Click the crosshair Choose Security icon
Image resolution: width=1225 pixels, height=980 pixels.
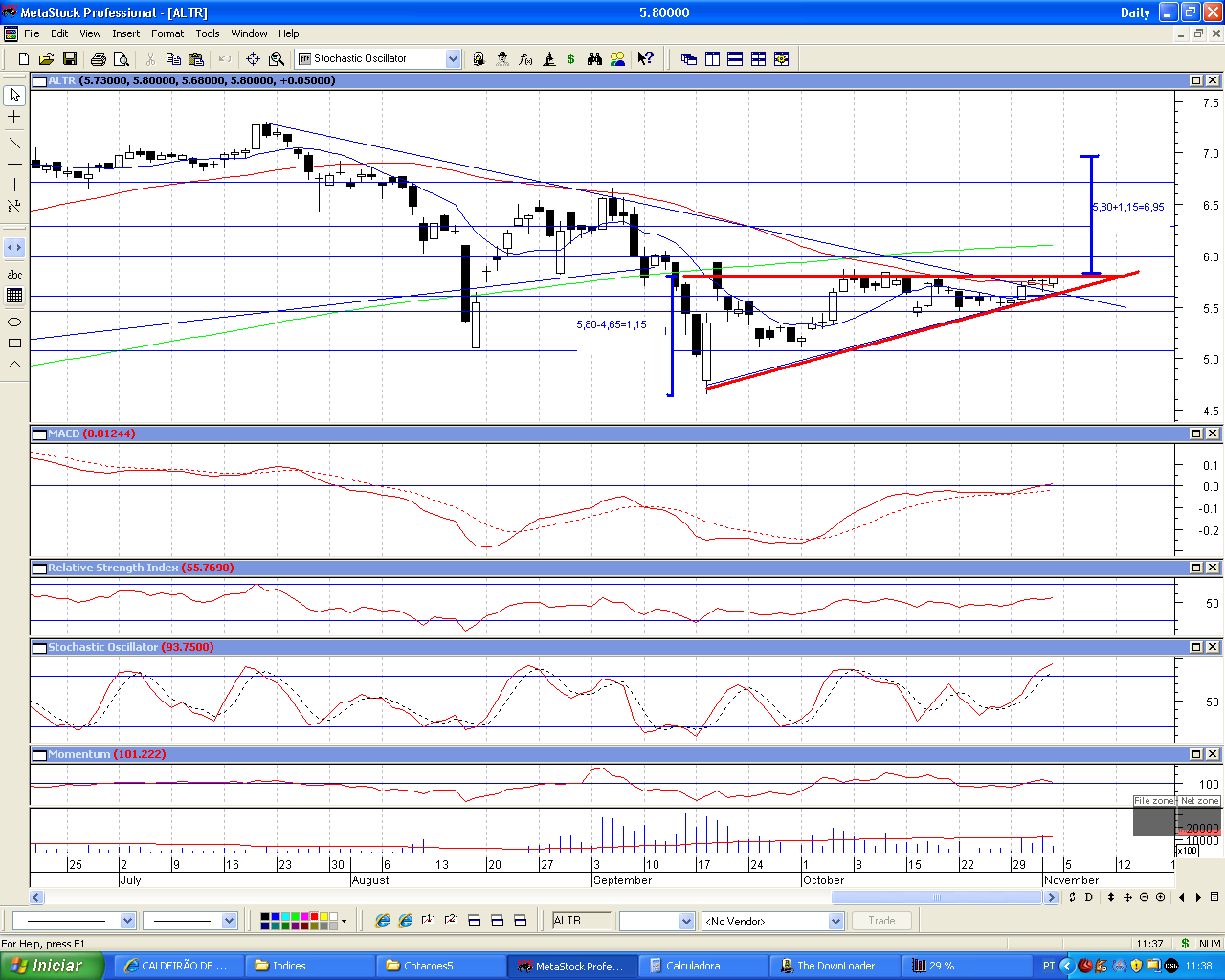pos(254,58)
